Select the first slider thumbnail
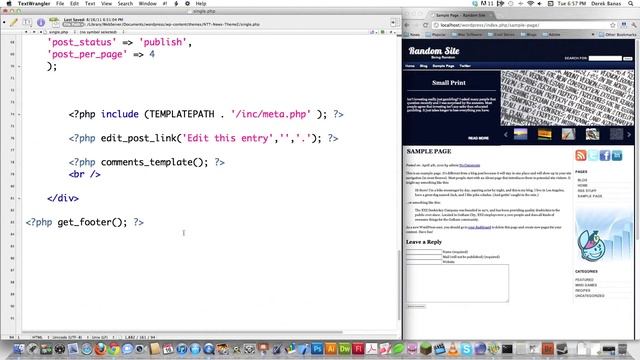The height and width of the screenshot is (360, 640). 520,134
